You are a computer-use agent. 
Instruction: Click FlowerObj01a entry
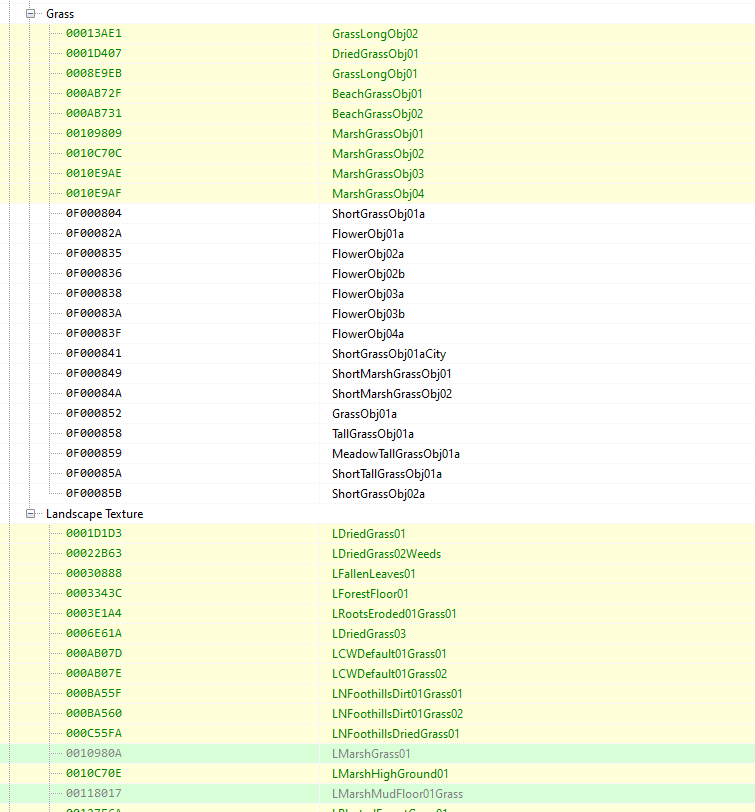click(368, 234)
